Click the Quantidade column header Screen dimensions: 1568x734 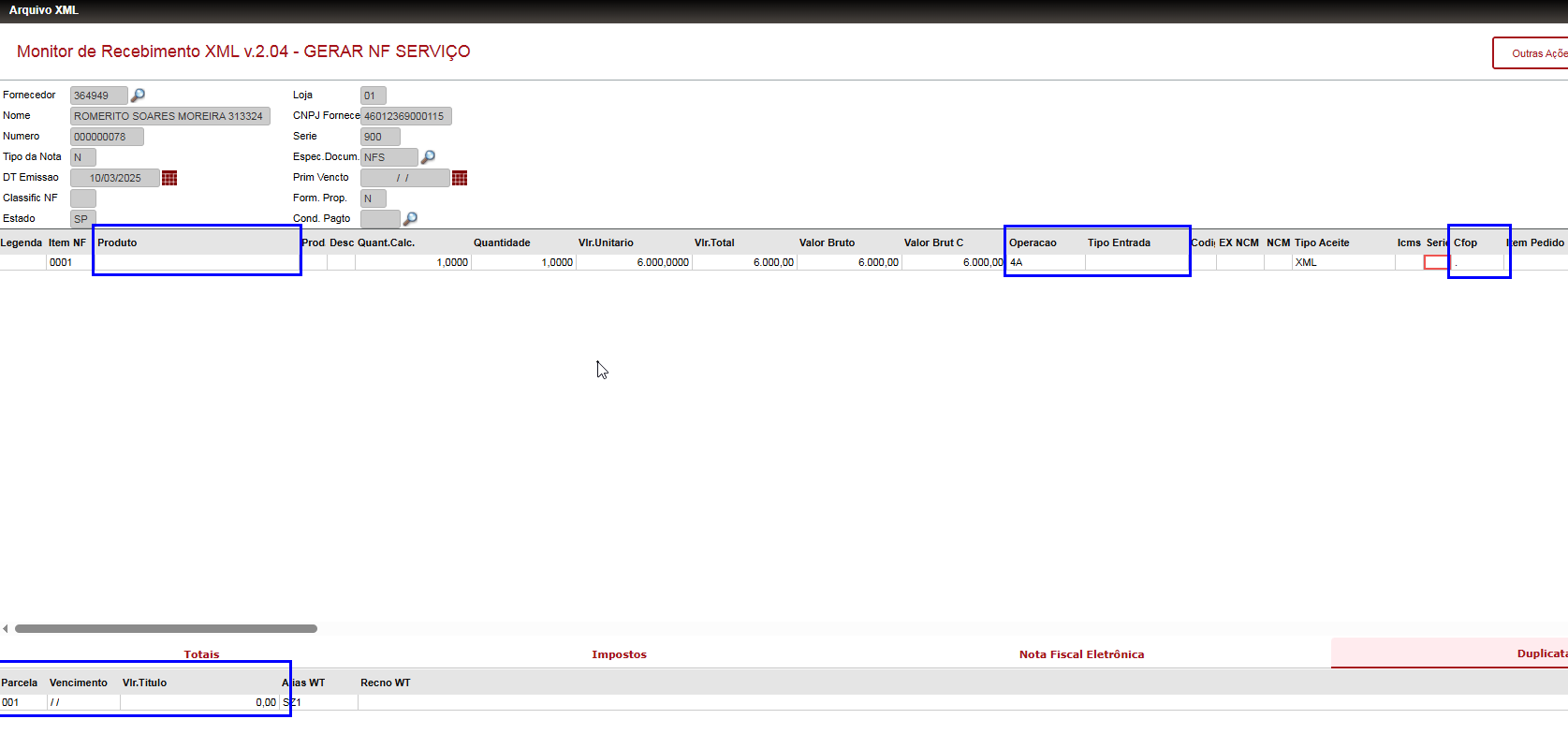point(502,242)
